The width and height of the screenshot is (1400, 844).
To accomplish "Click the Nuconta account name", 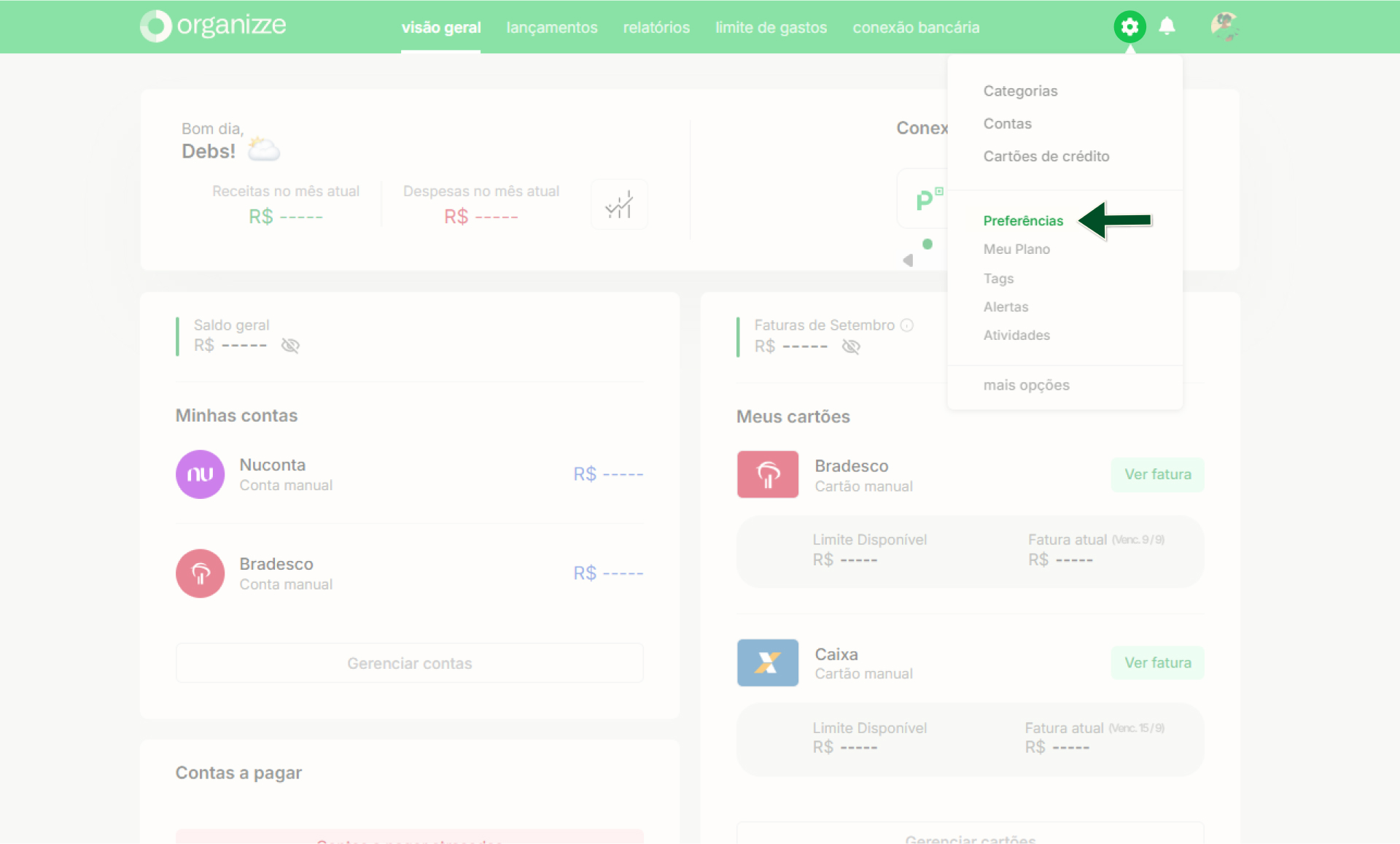I will [272, 465].
